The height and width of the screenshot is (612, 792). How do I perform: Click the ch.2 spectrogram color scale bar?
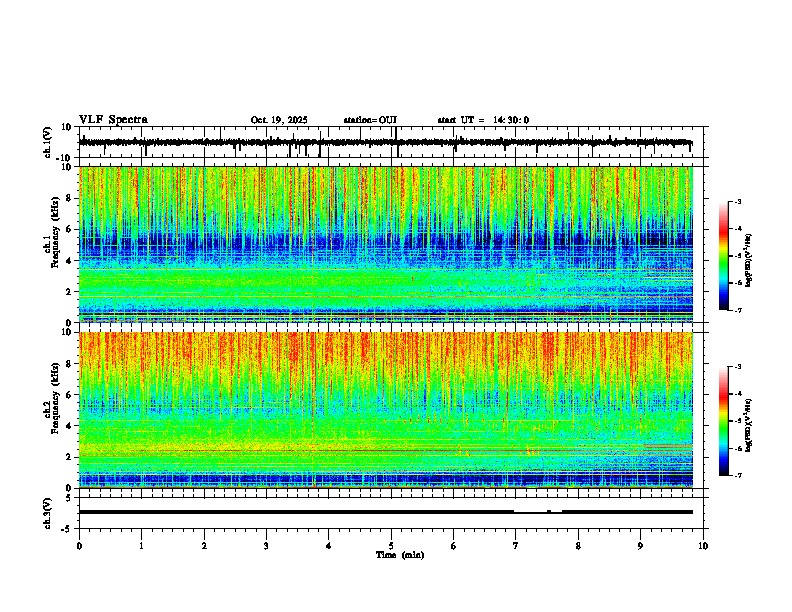[723, 421]
